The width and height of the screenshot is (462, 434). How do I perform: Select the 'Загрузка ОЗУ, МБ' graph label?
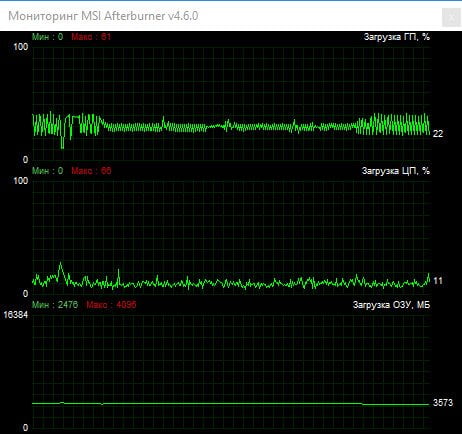coord(391,305)
